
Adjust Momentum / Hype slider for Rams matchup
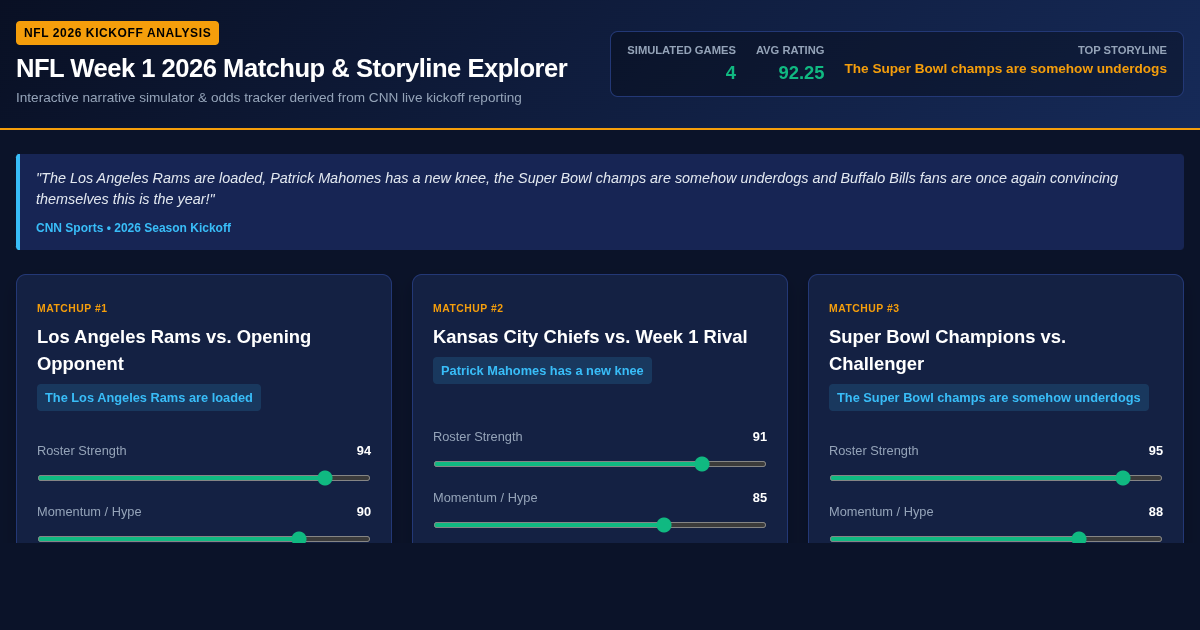pyautogui.click(x=204, y=538)
